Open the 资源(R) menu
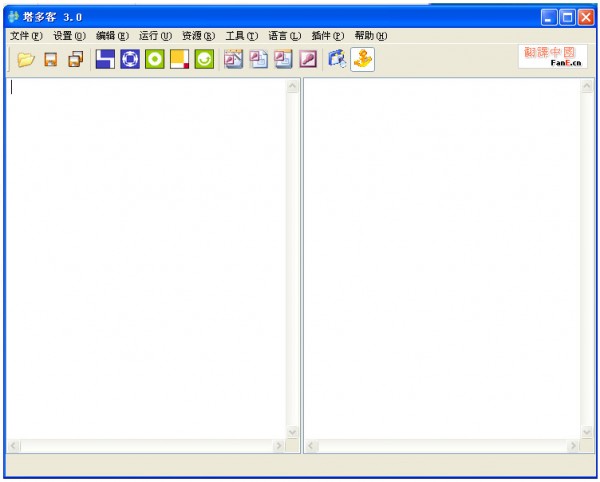Screen dimensions: 600x482 (x=198, y=36)
